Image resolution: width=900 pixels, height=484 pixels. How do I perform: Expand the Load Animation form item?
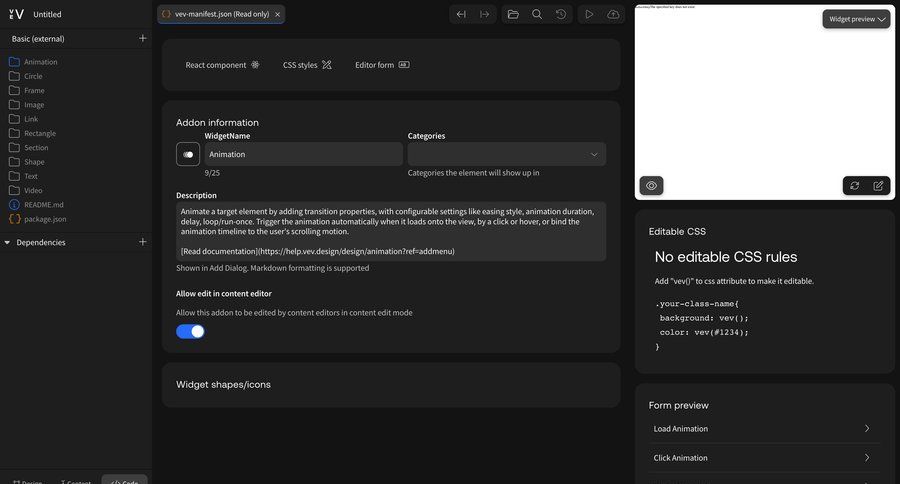coord(764,428)
